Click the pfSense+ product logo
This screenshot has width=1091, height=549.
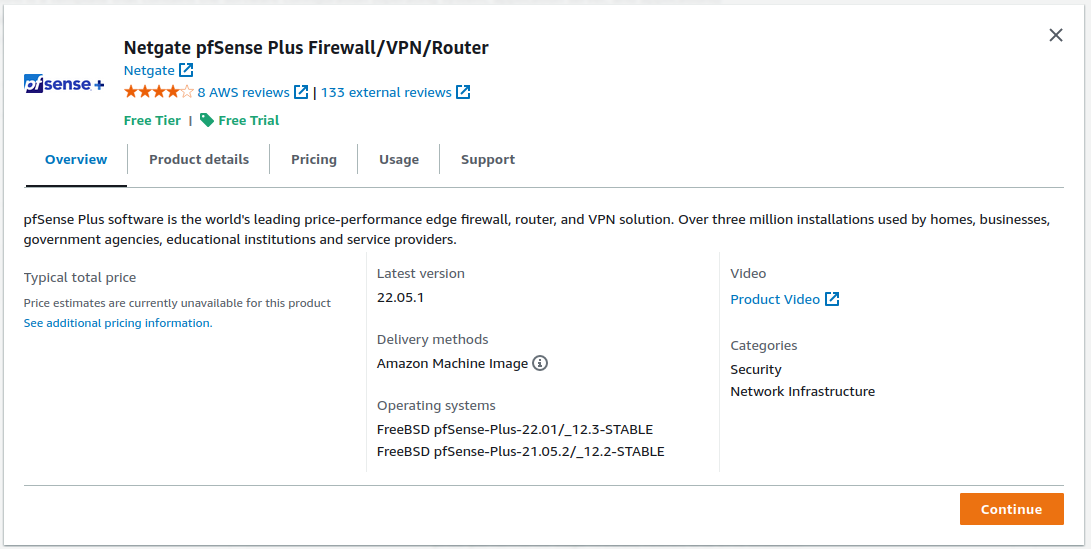[x=64, y=85]
